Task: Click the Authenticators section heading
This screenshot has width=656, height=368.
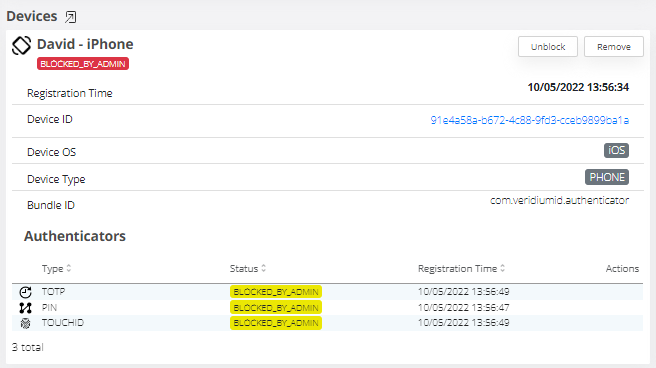Action: pyautogui.click(x=75, y=236)
